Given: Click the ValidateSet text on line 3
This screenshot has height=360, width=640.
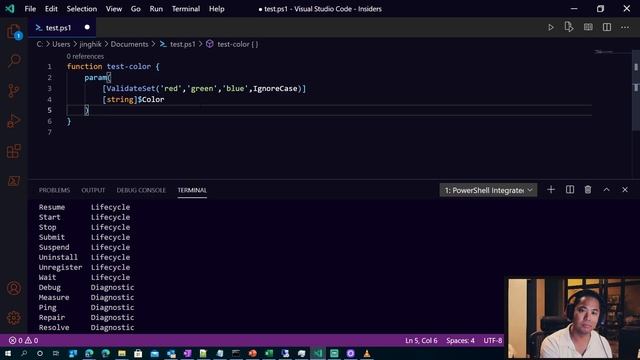Looking at the screenshot, I should [x=131, y=89].
